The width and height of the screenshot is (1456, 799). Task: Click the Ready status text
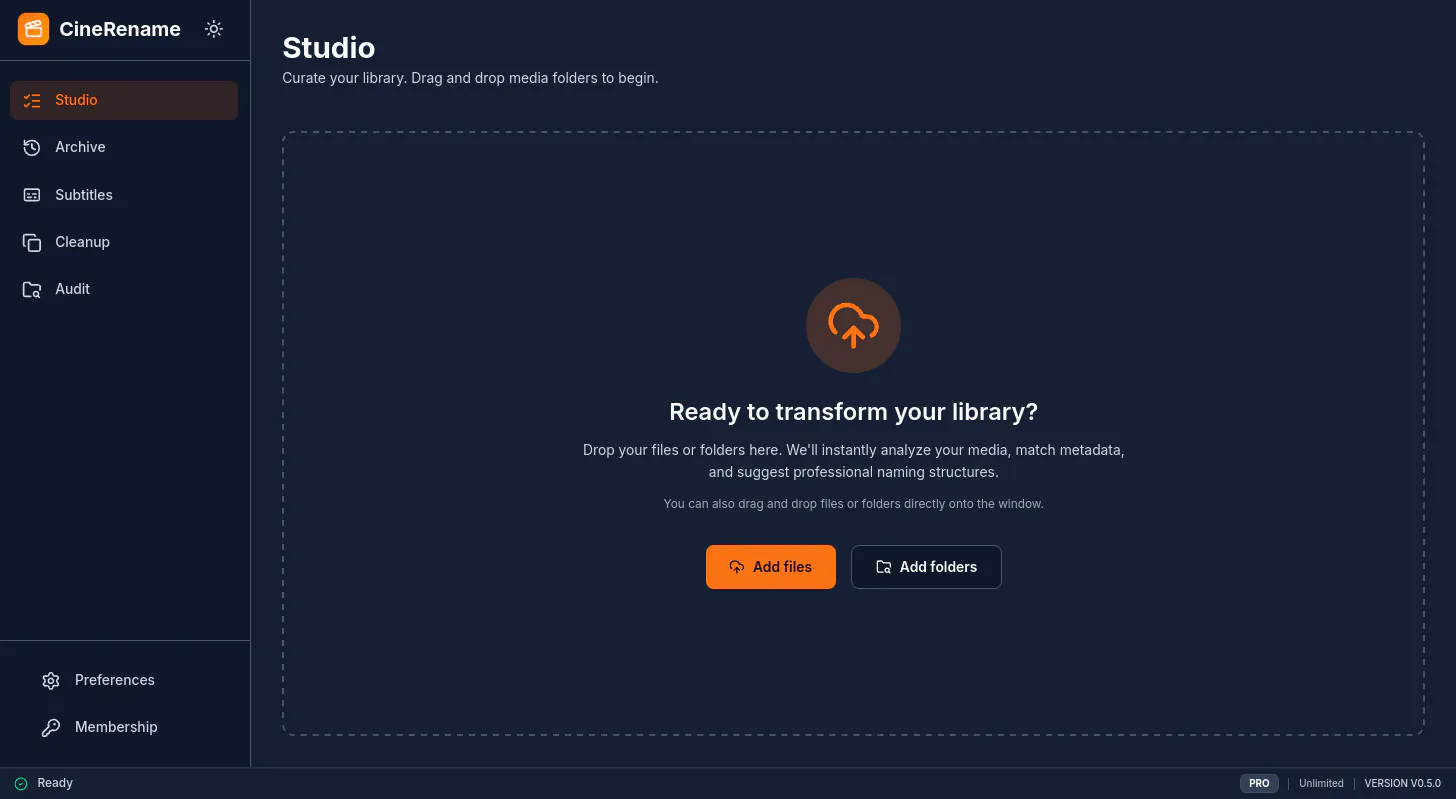[x=55, y=783]
